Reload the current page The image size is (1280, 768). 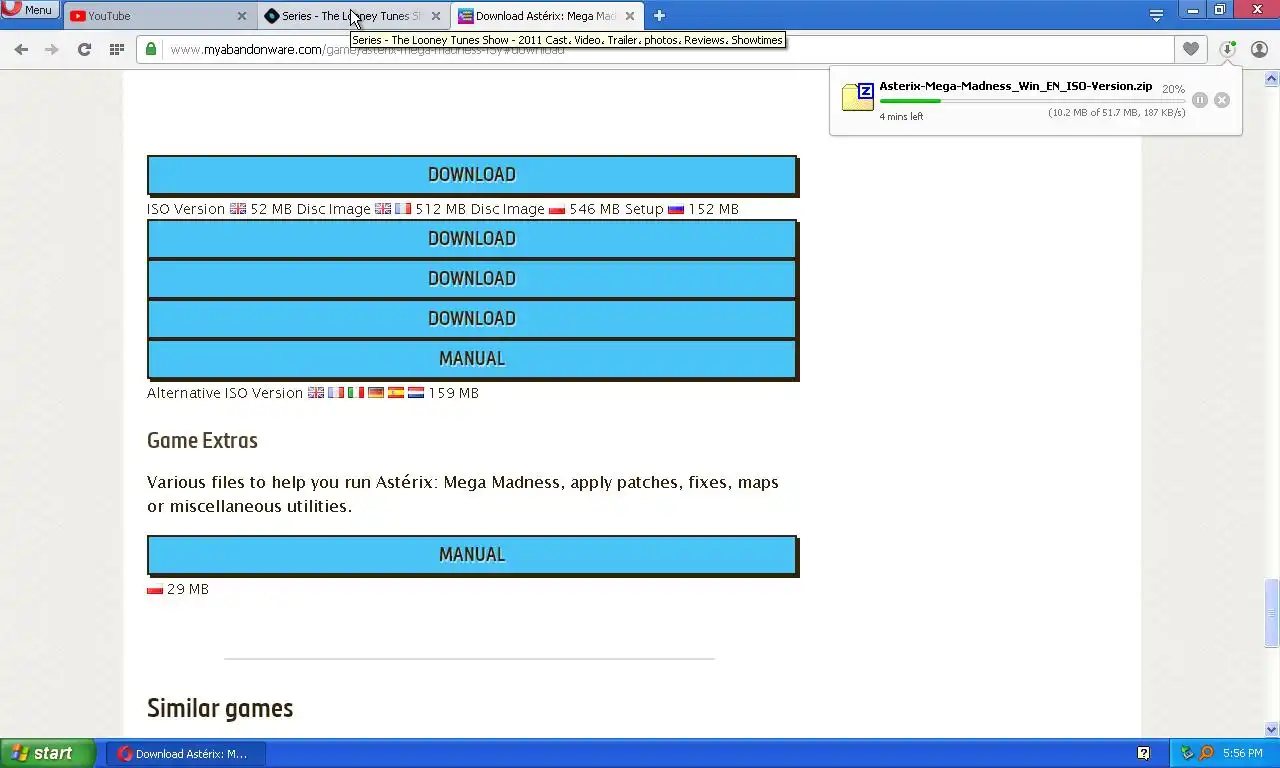pyautogui.click(x=84, y=49)
